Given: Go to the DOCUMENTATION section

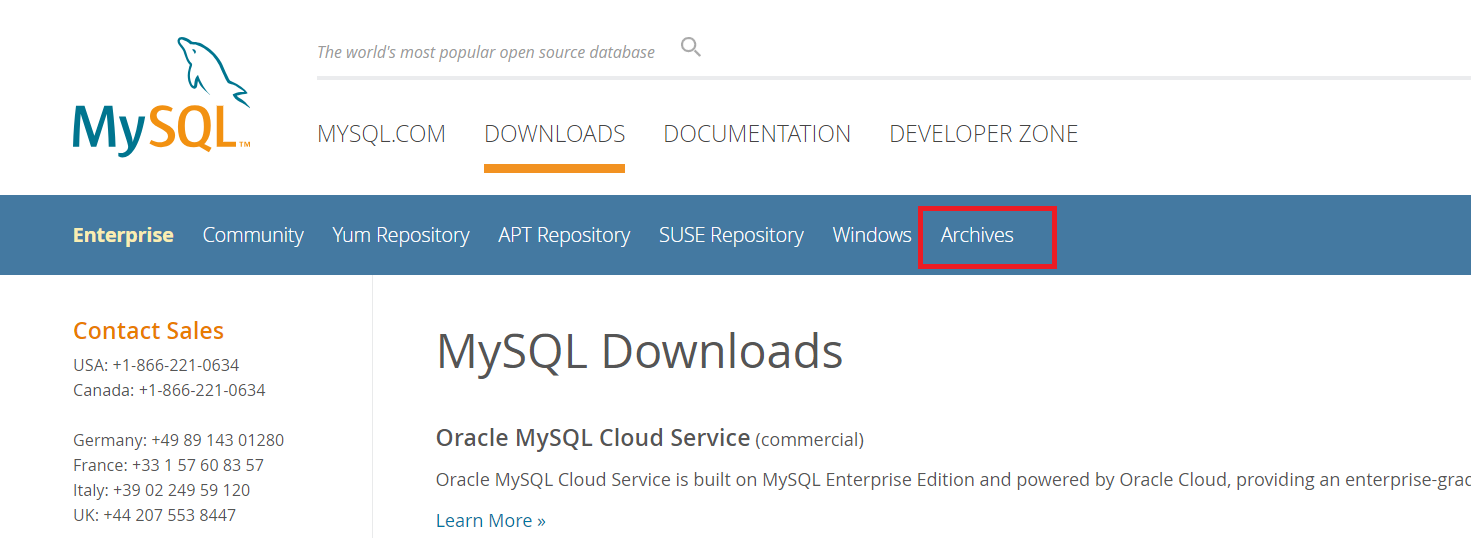Looking at the screenshot, I should (757, 134).
